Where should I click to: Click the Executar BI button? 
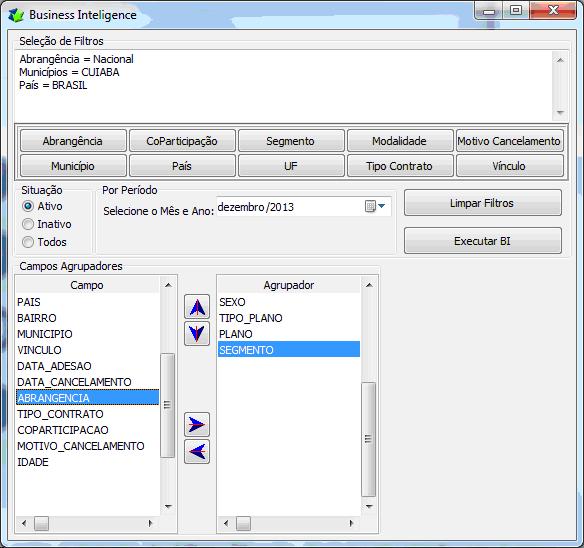tap(483, 241)
